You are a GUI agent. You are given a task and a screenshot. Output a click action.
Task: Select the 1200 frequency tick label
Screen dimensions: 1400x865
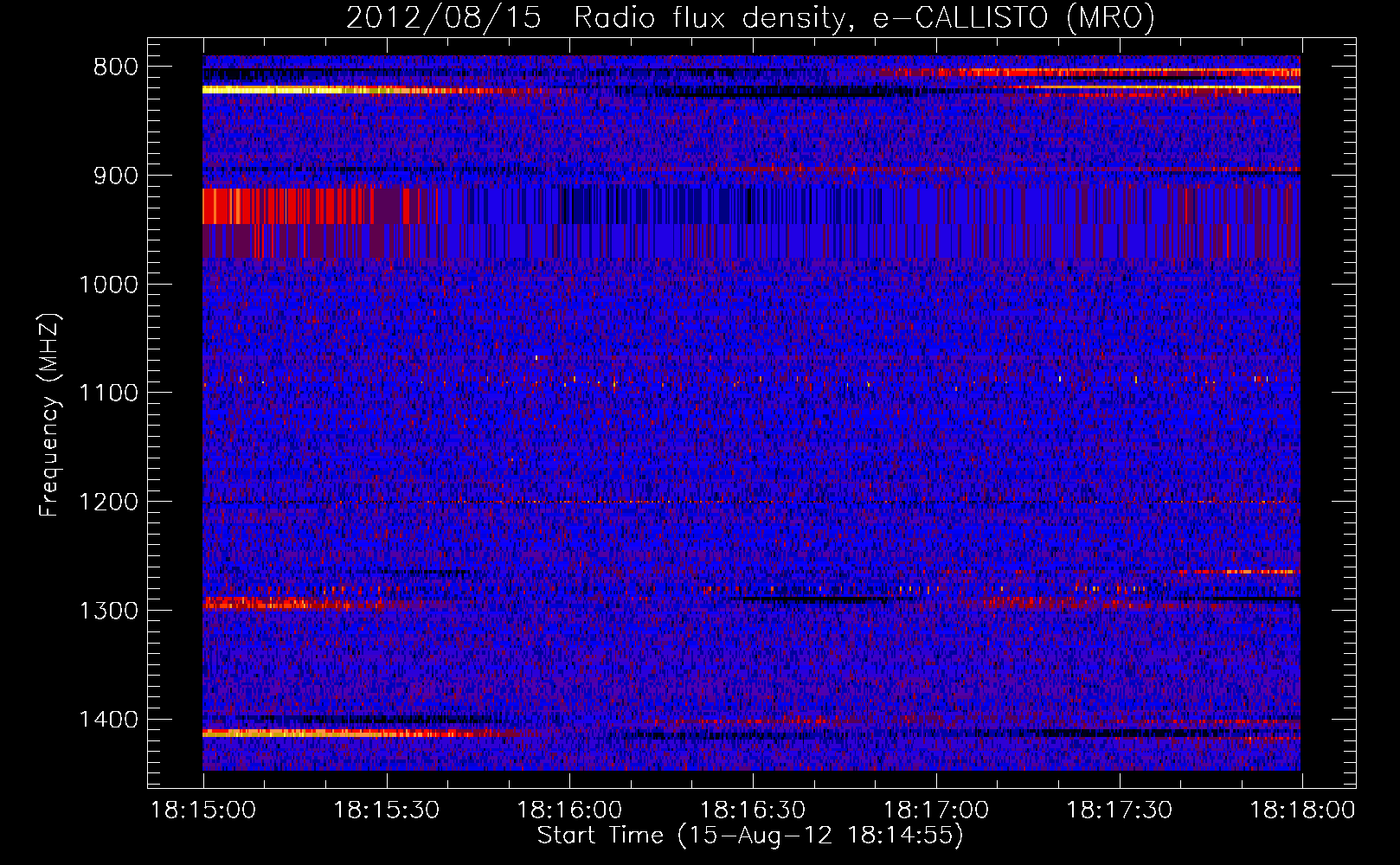point(108,503)
